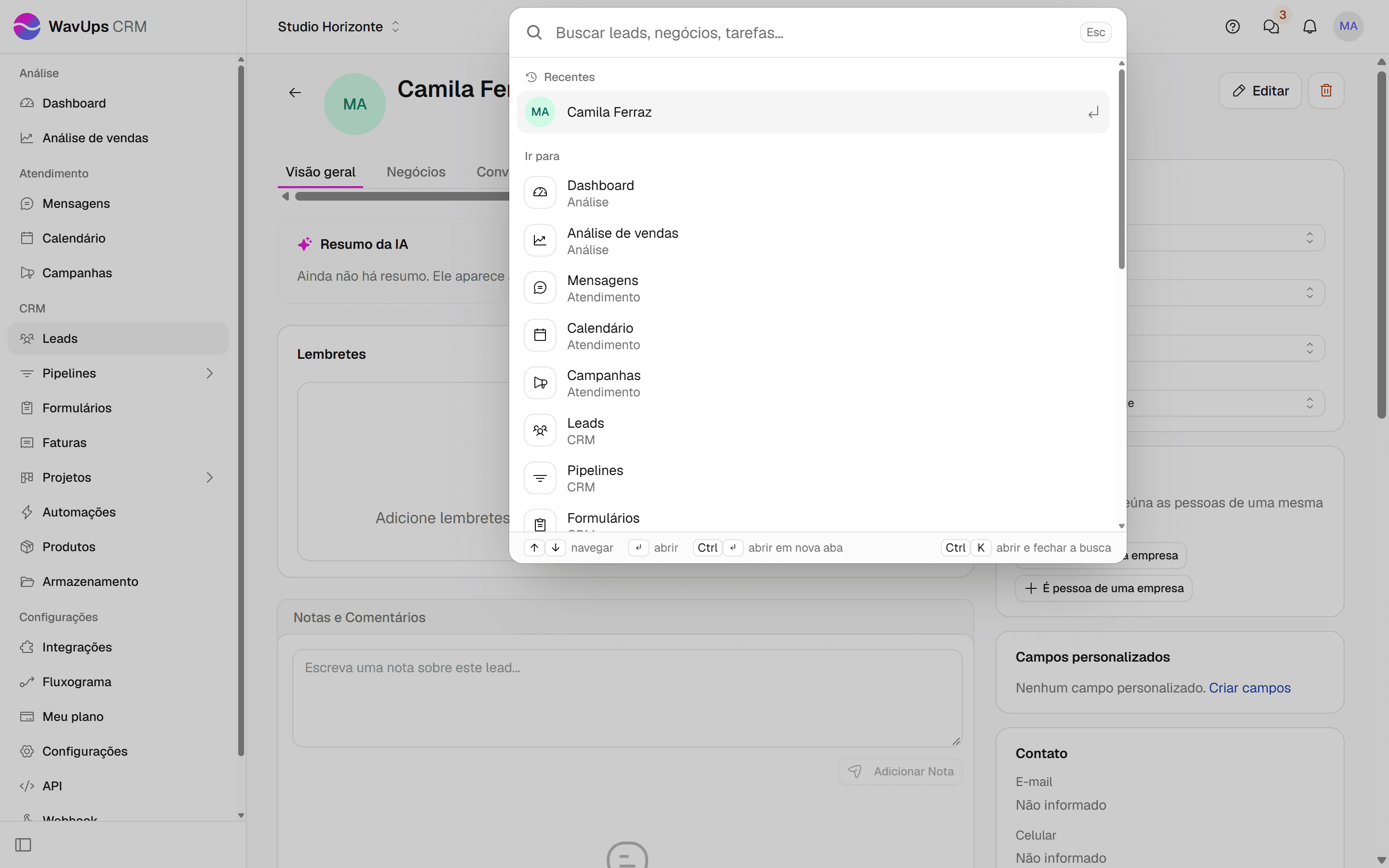Open the dropdown ending with letter e
1389x868 pixels.
pos(1225,403)
